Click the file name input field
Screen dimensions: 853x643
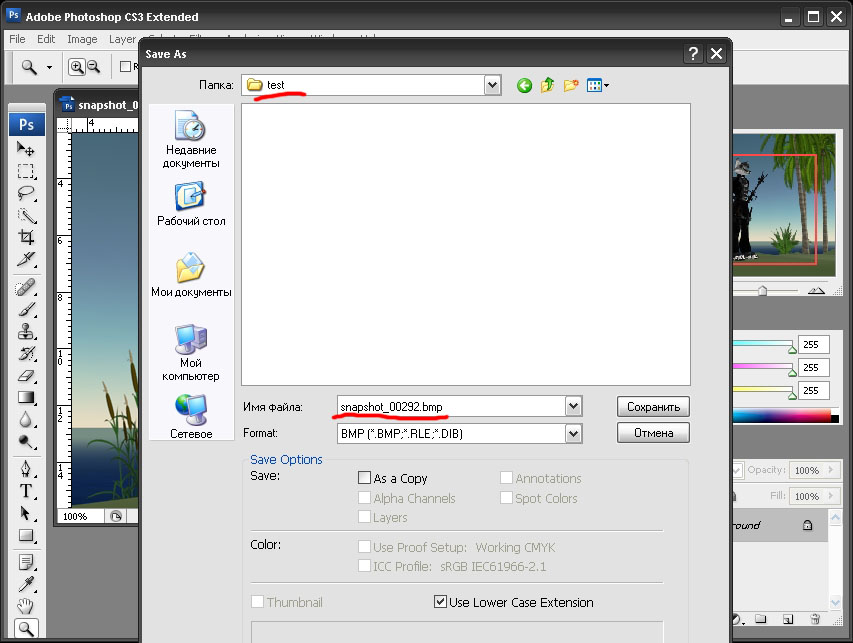coord(450,407)
